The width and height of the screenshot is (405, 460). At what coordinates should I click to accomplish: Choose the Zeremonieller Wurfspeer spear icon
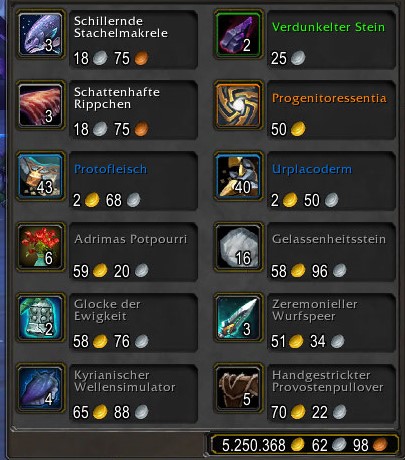click(238, 318)
